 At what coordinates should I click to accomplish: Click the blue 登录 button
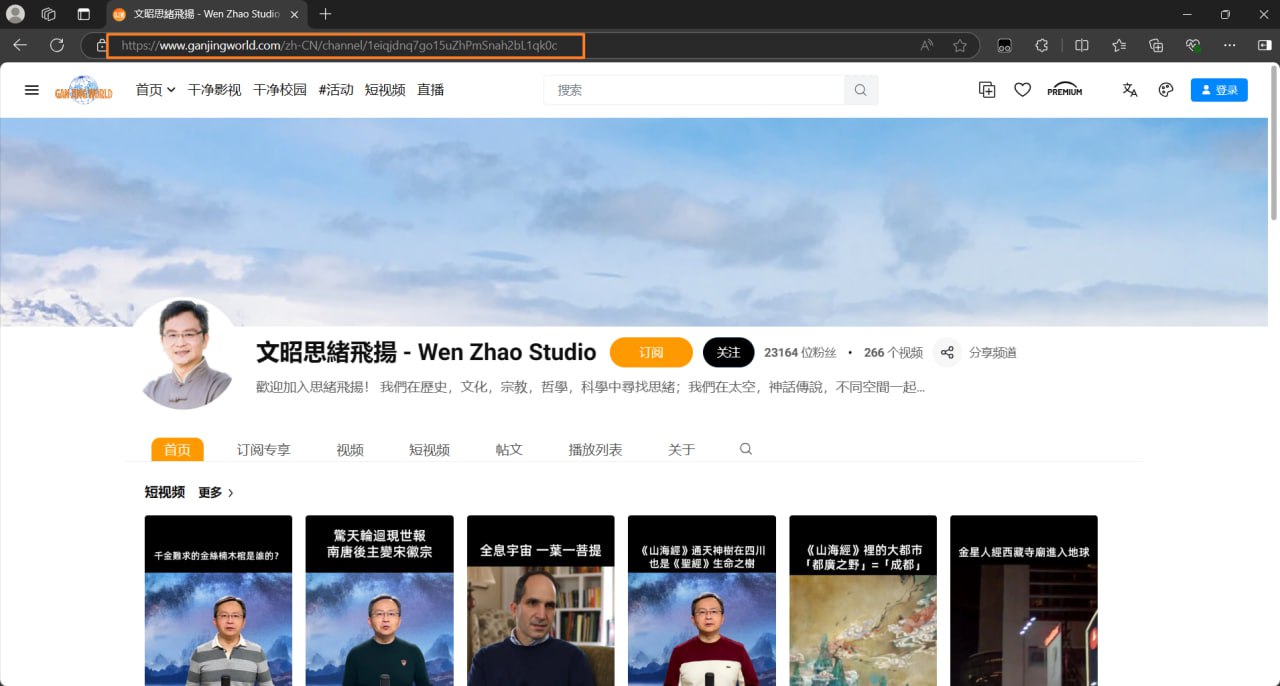point(1219,90)
